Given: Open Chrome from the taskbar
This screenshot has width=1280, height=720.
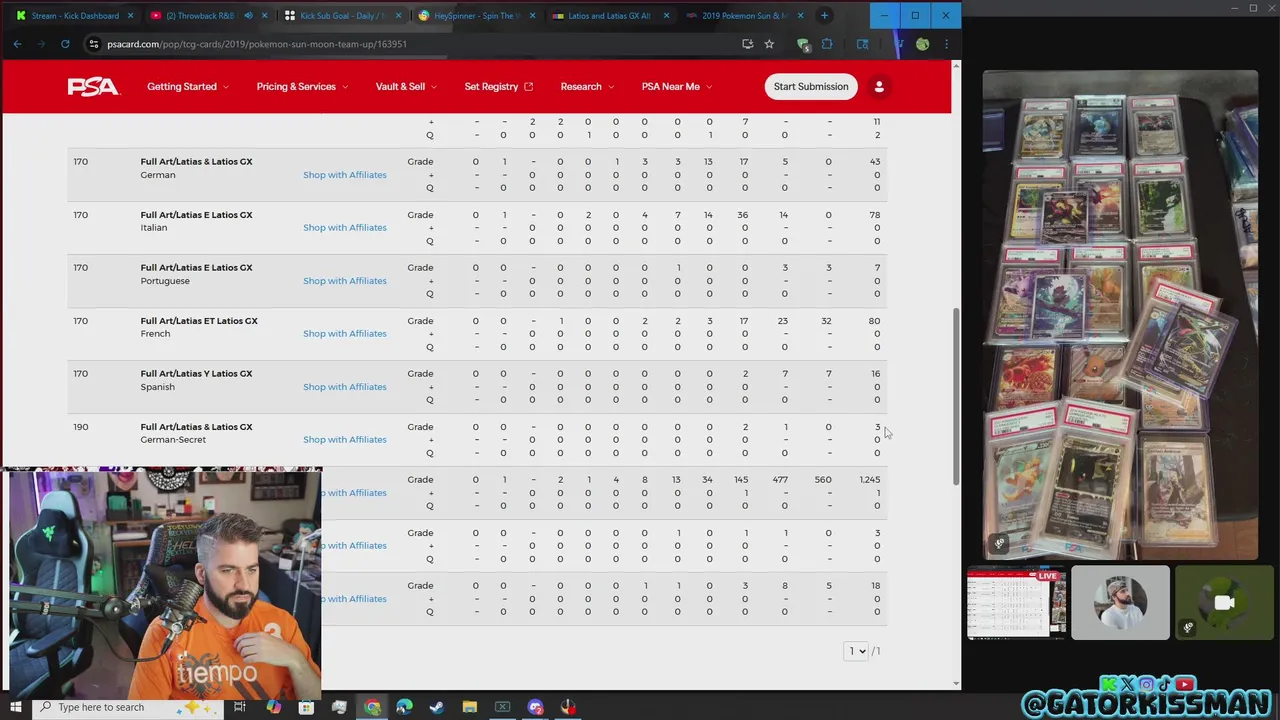Looking at the screenshot, I should 372,707.
